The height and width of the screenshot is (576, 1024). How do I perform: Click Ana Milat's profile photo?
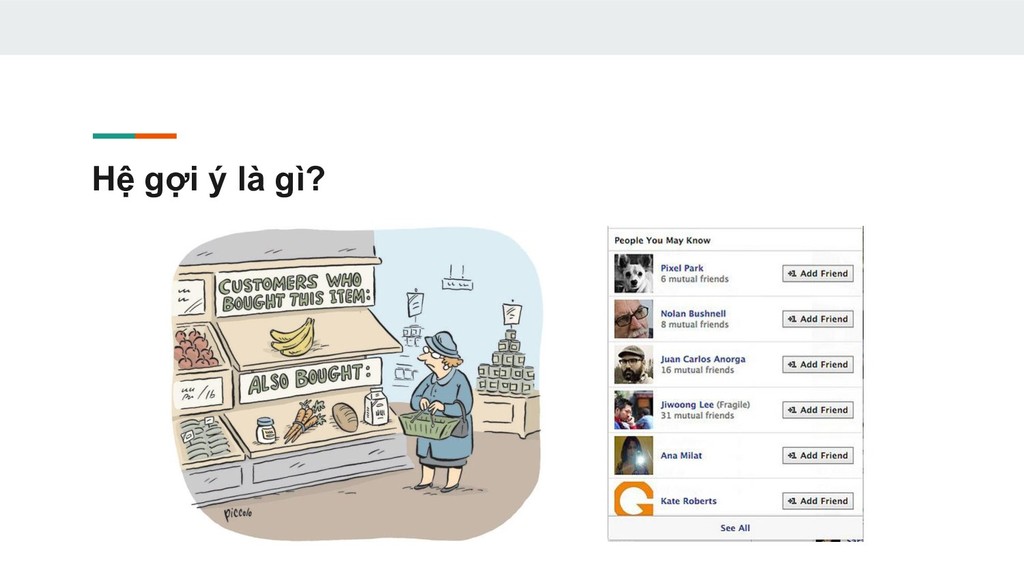click(x=633, y=455)
